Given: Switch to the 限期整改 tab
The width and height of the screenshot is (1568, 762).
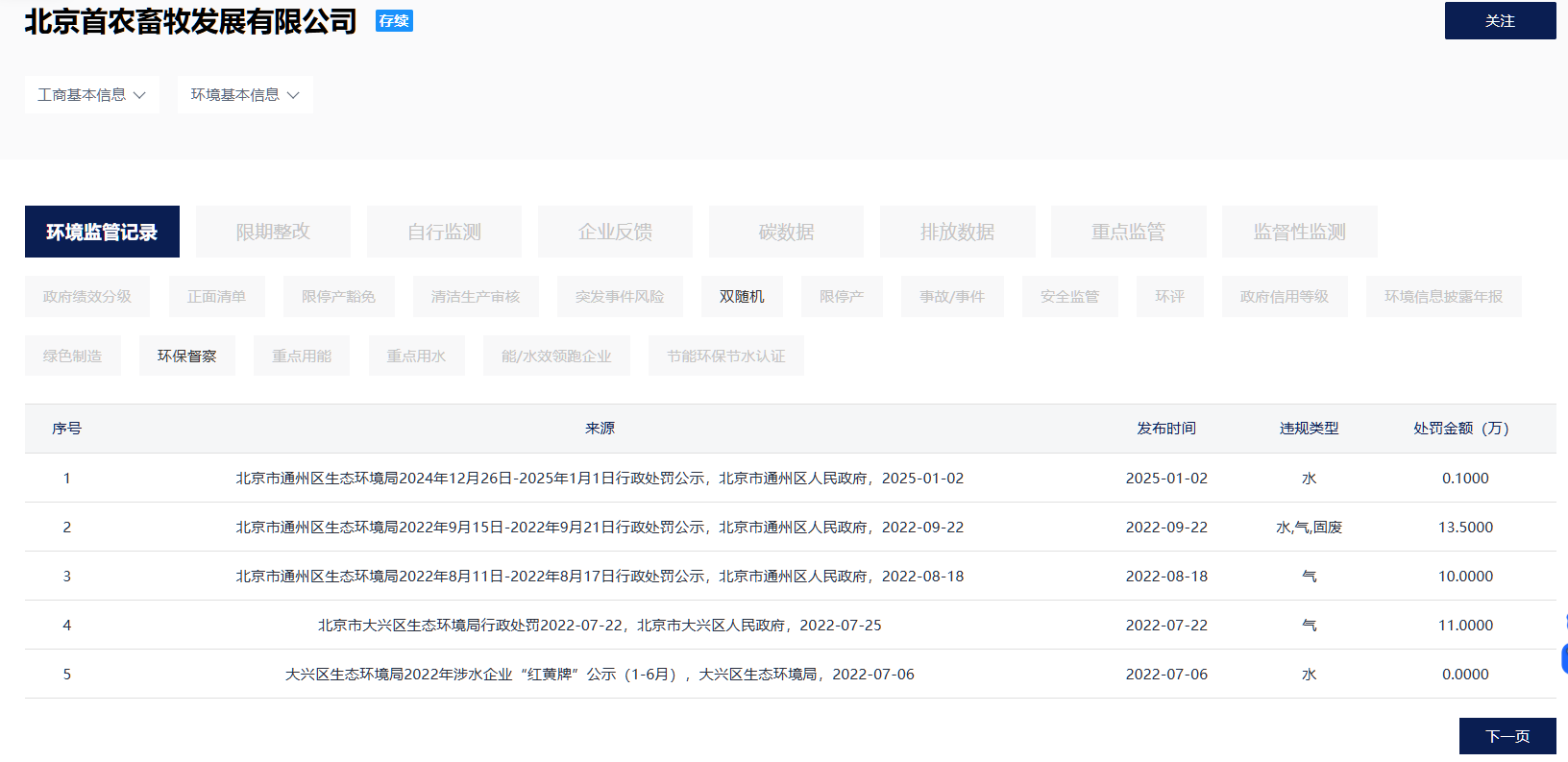Looking at the screenshot, I should (x=273, y=232).
